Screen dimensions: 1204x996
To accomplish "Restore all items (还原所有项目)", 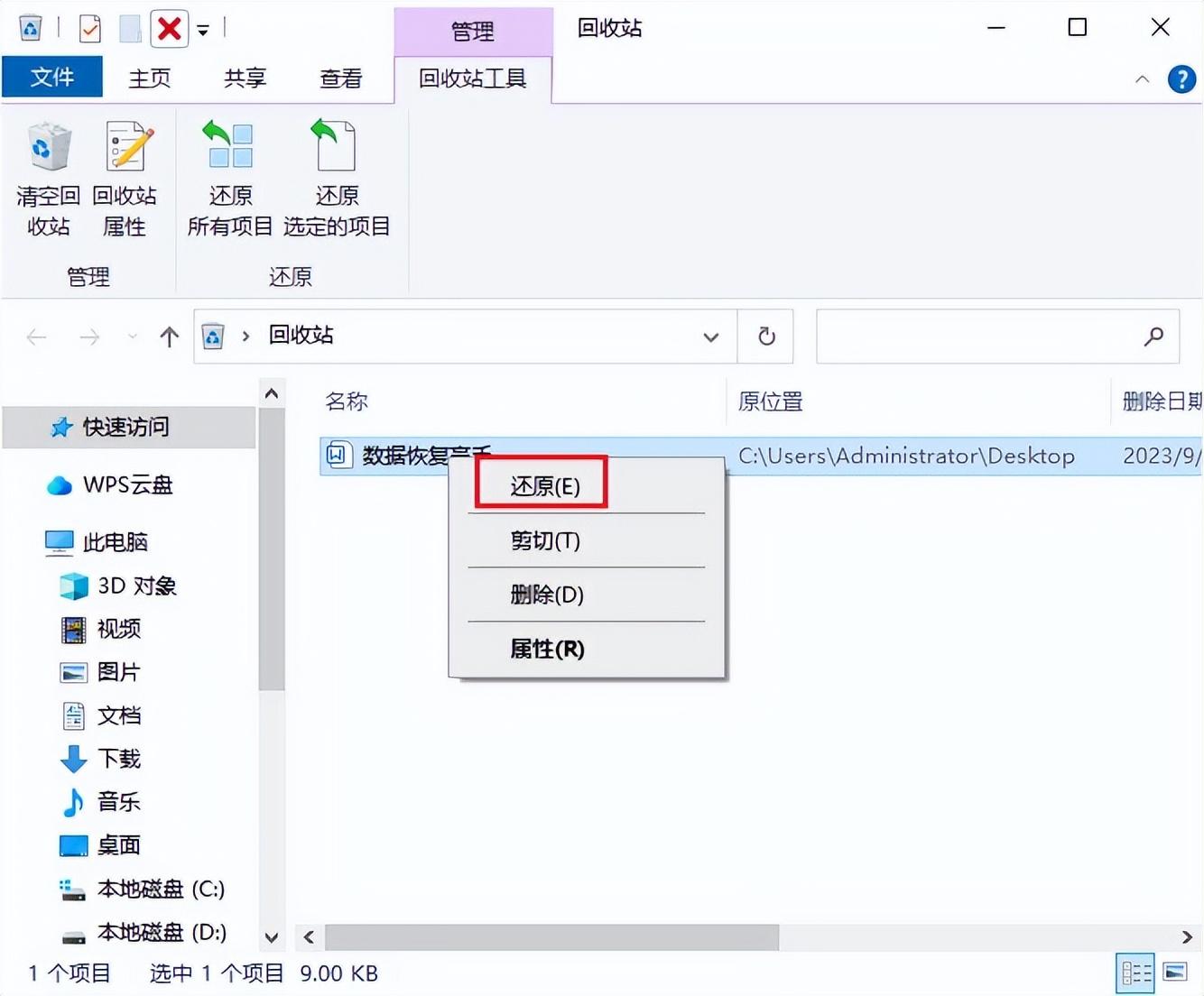I will pos(230,179).
